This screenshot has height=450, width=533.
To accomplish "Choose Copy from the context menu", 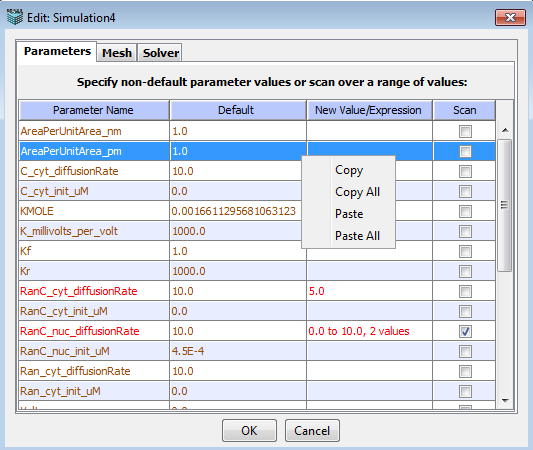I will coord(349,170).
